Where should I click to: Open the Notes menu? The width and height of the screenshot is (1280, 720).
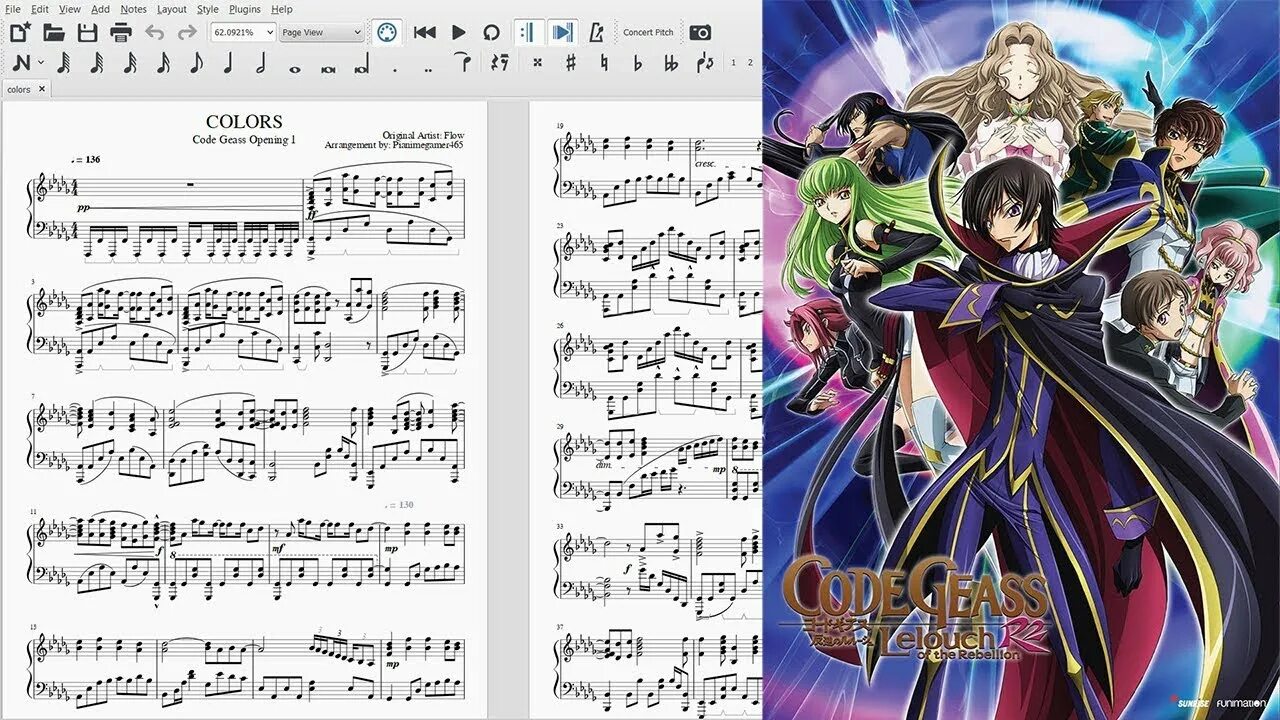point(133,9)
